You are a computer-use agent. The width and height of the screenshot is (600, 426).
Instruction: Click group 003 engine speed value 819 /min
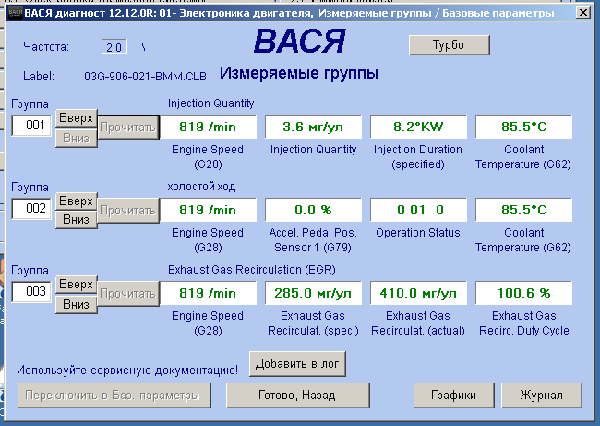click(x=208, y=293)
